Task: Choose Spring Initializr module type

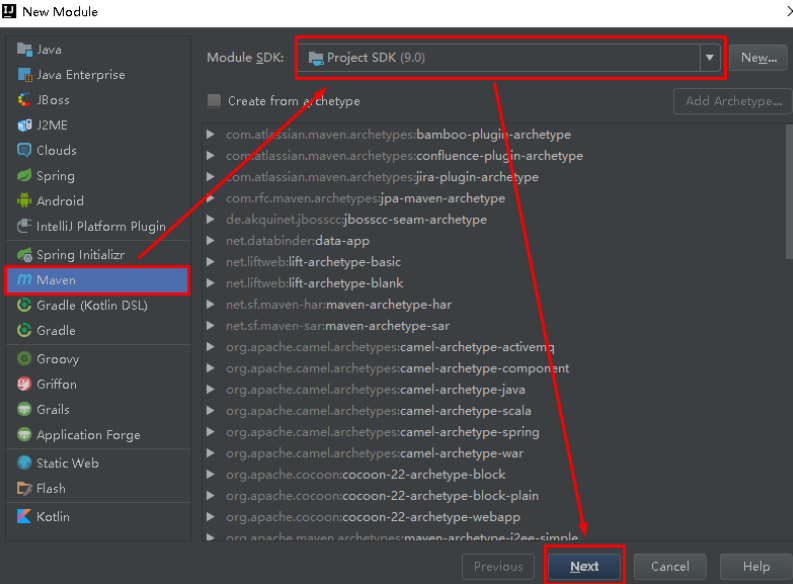Action: point(98,255)
